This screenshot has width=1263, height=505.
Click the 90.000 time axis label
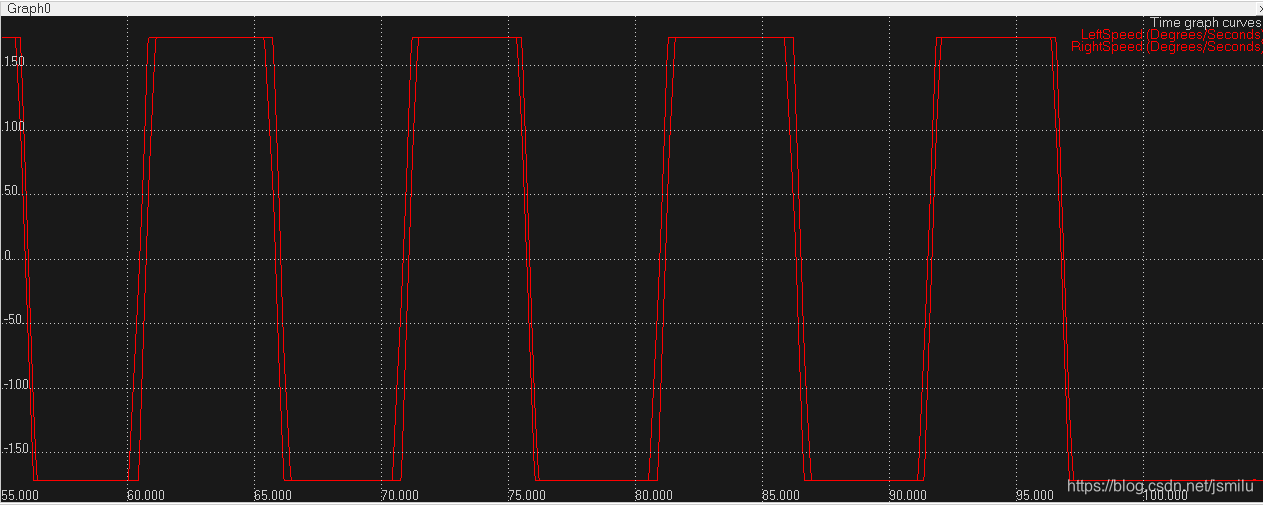click(907, 495)
